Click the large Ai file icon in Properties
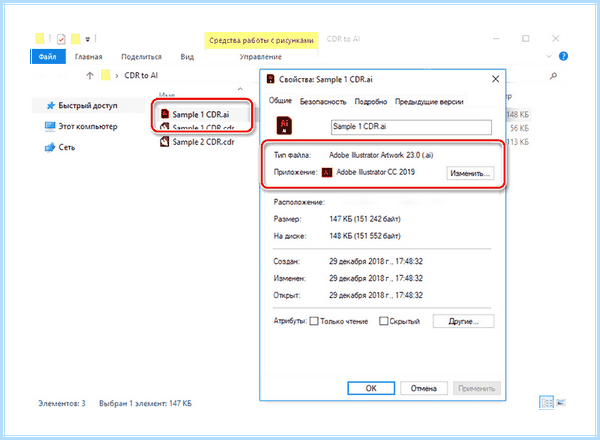The width and height of the screenshot is (600, 440). click(284, 125)
